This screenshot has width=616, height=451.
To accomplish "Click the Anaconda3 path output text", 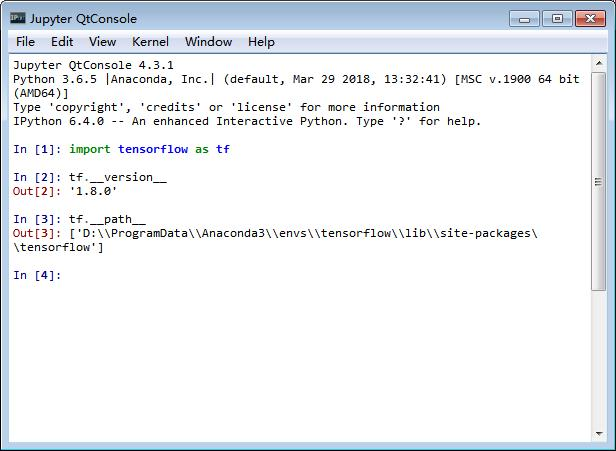I will (x=303, y=233).
